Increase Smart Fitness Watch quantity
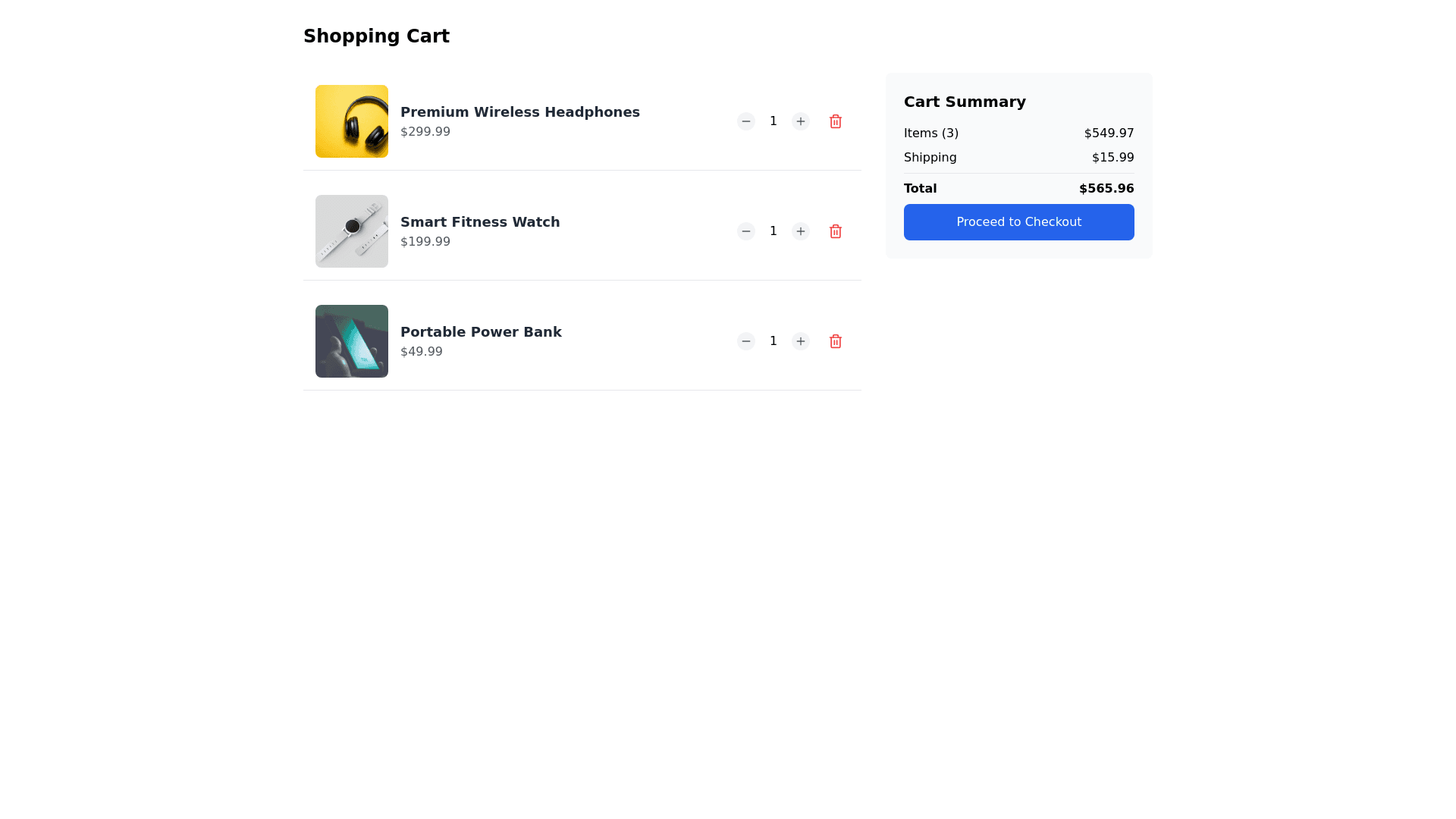Viewport: 1456px width, 819px height. (801, 231)
